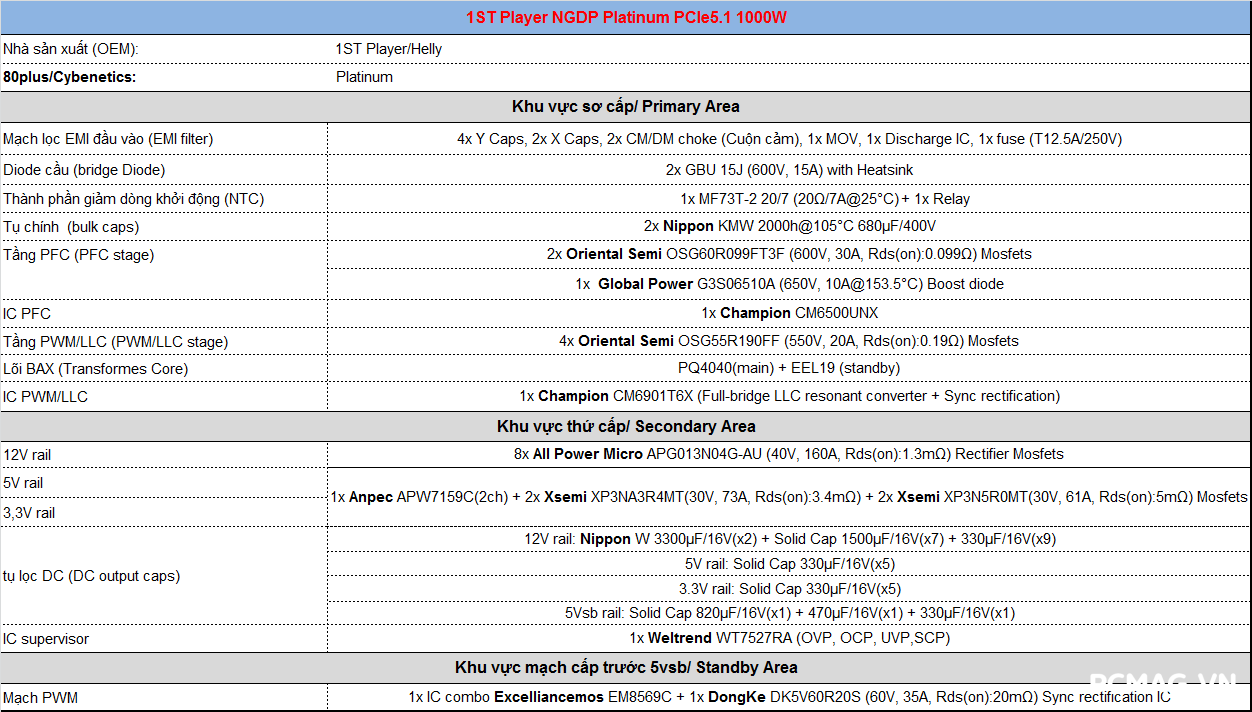This screenshot has width=1252, height=712.
Task: Click the '1ST Player/Helly' manufacturer value
Action: pyautogui.click(x=389, y=49)
